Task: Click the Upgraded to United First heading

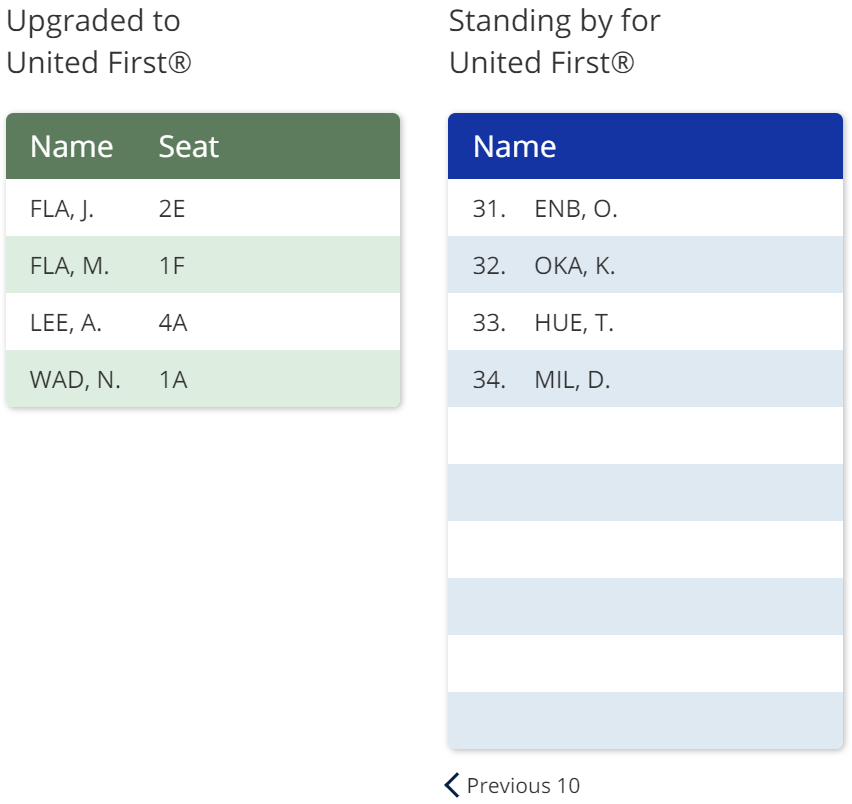Action: (99, 41)
